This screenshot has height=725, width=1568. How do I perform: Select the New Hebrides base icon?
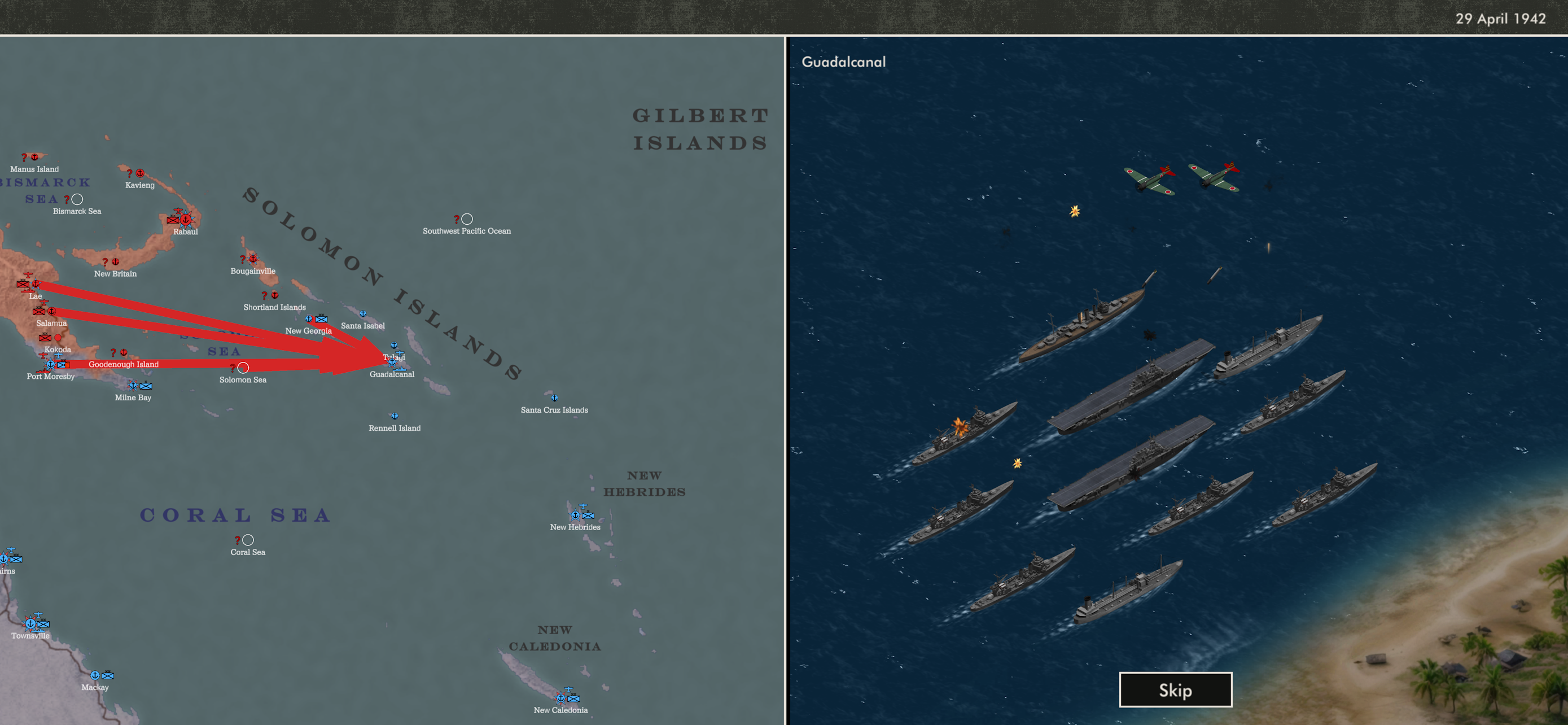tap(575, 515)
